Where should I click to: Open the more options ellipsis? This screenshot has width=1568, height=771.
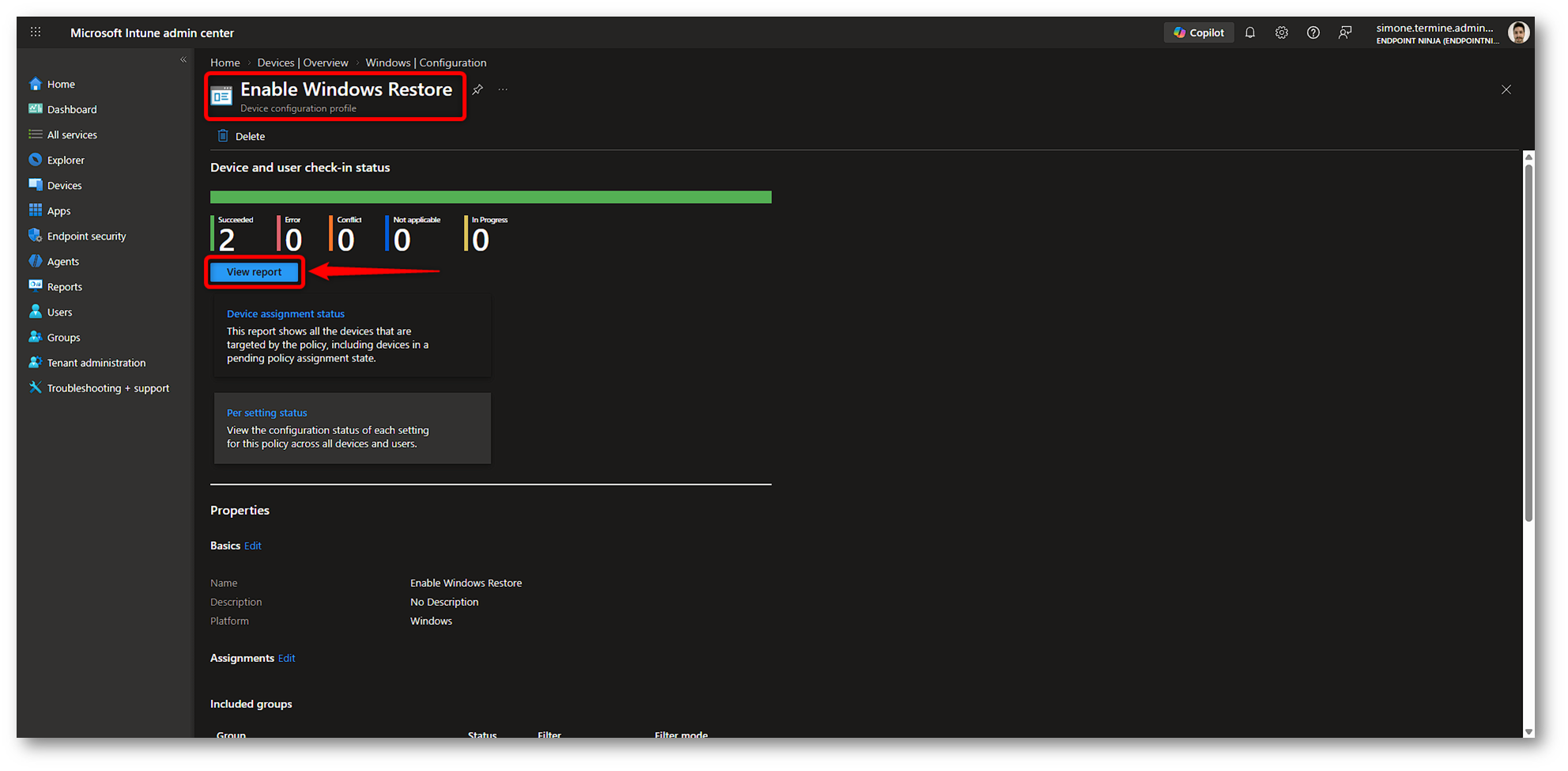point(503,89)
